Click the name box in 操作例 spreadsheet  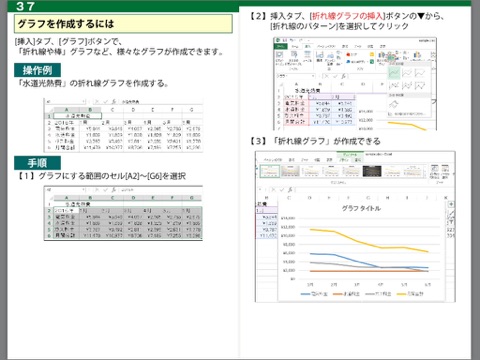point(65,101)
